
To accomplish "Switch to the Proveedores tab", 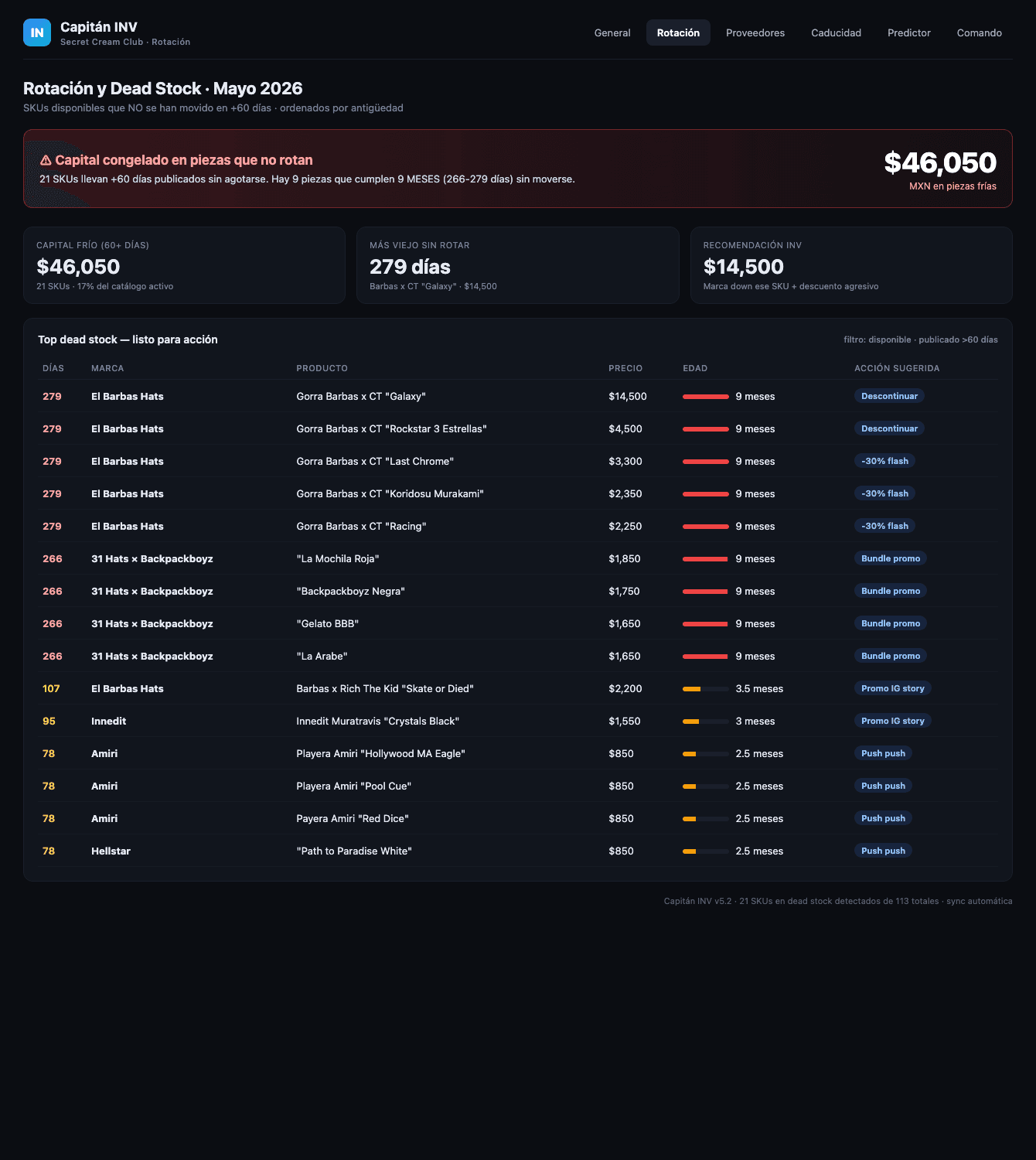I will click(755, 32).
